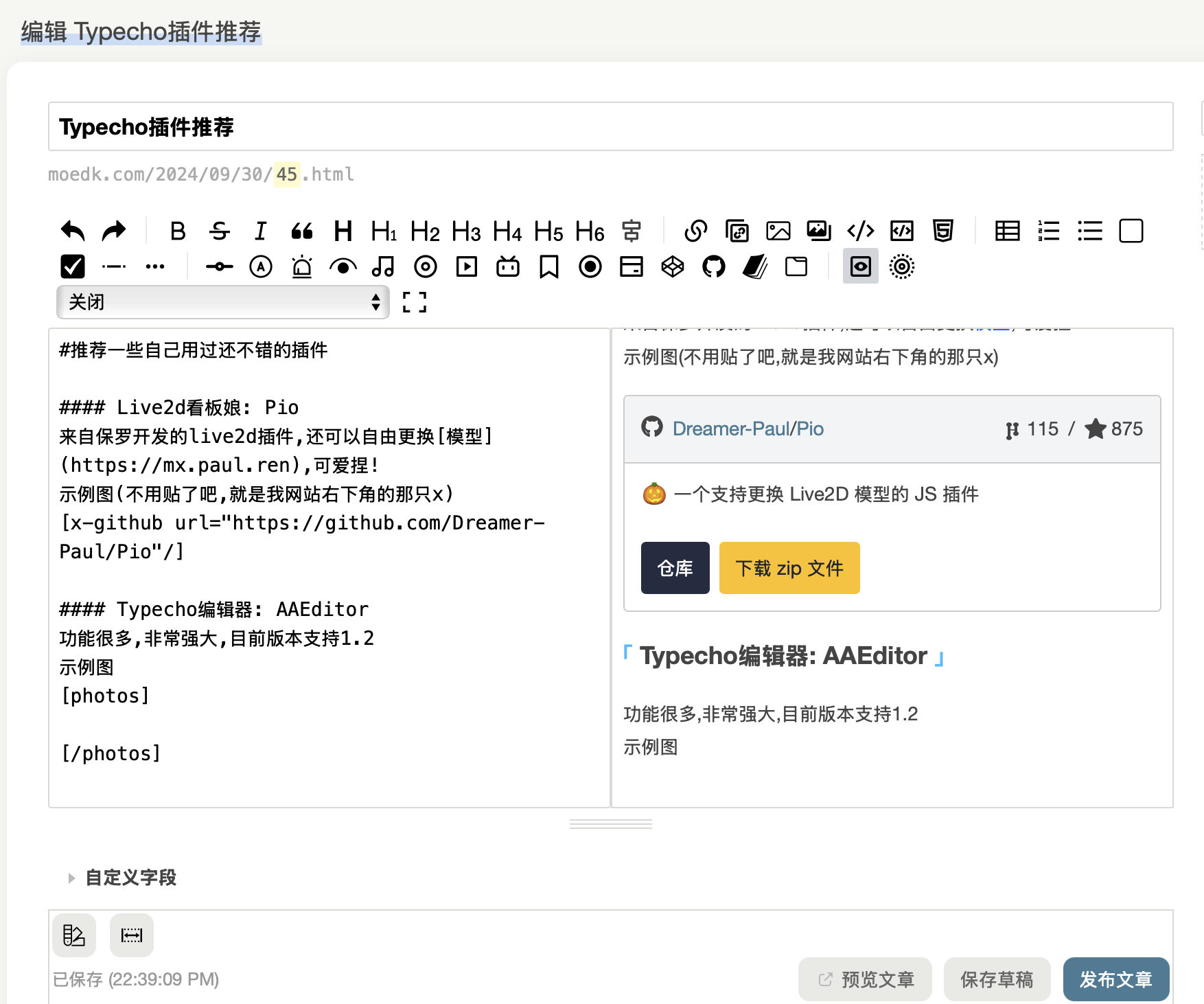Enter fullscreen editing mode with the corners icon

pyautogui.click(x=415, y=302)
